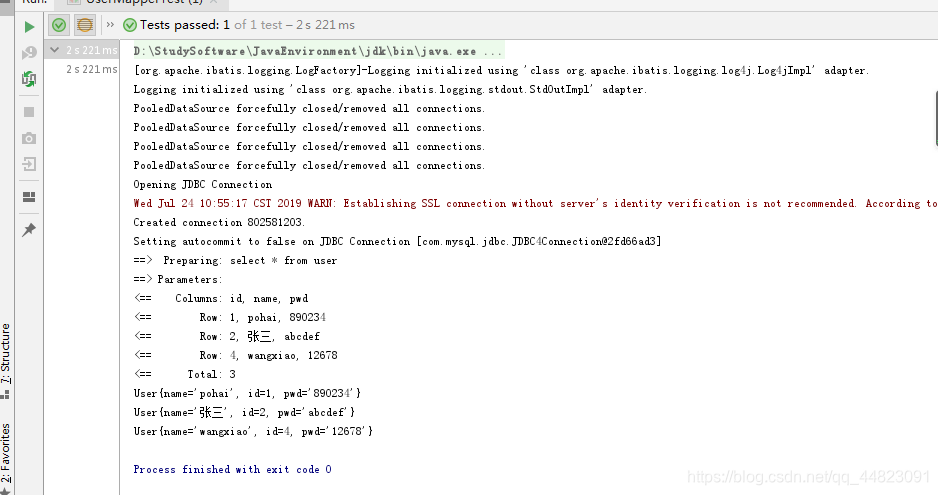Click the console vertical scrollbar thumb

[936, 119]
